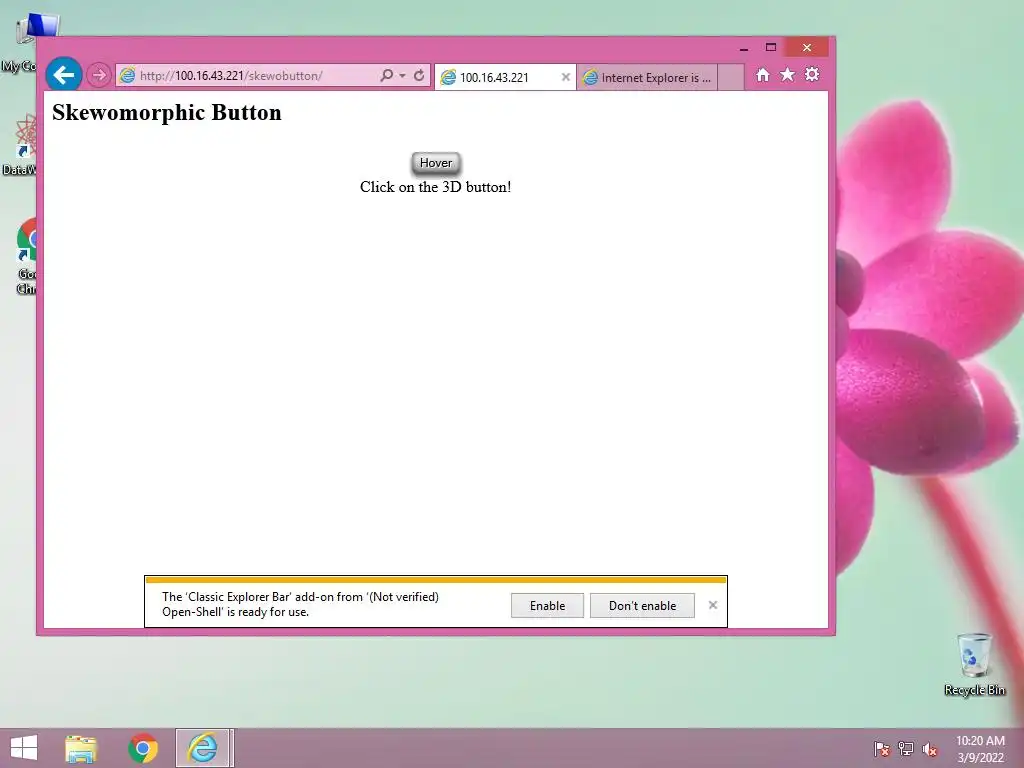Open the Tools gear menu
Viewport: 1024px width, 768px height.
812,75
